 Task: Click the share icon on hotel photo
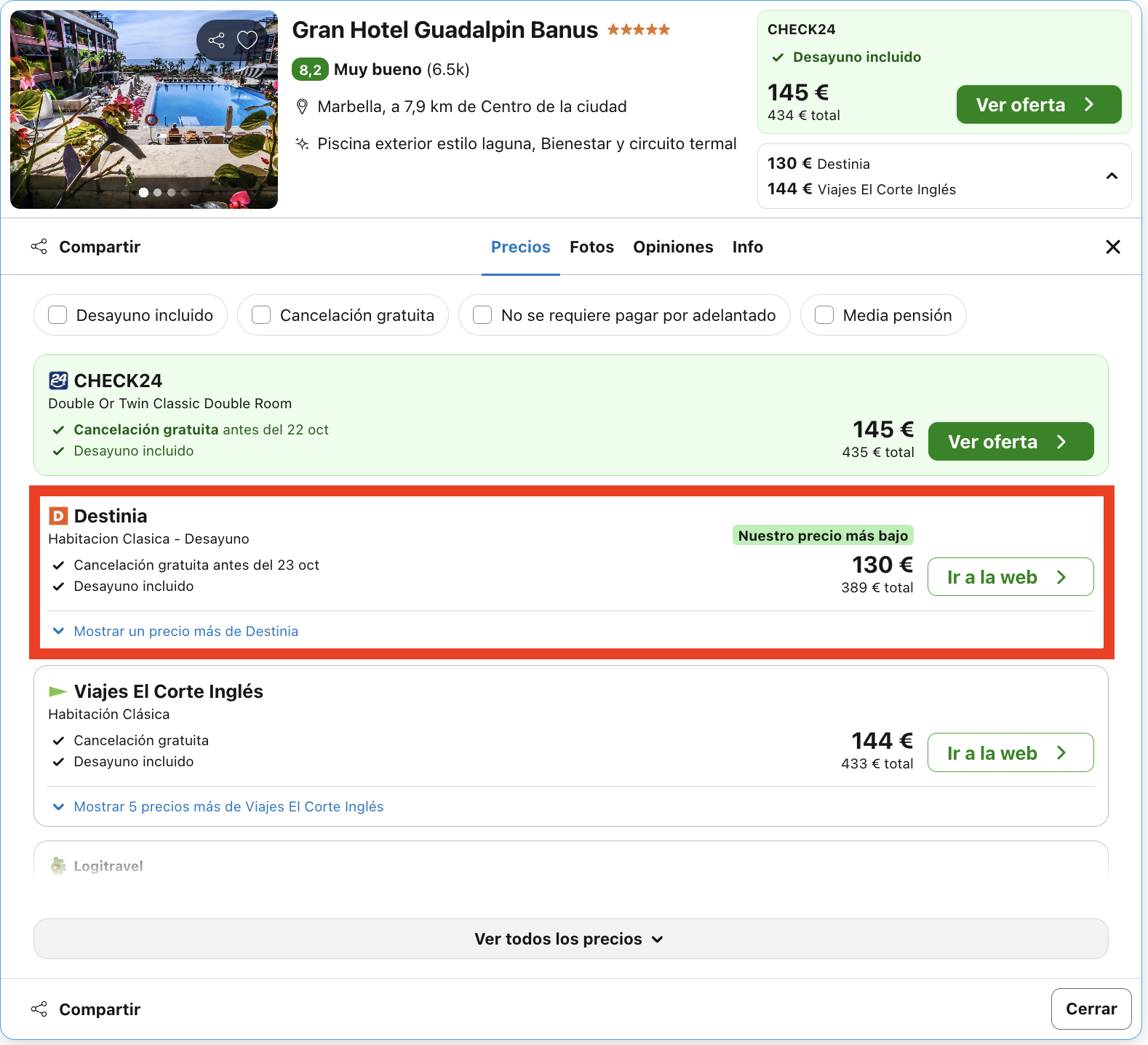click(x=217, y=40)
